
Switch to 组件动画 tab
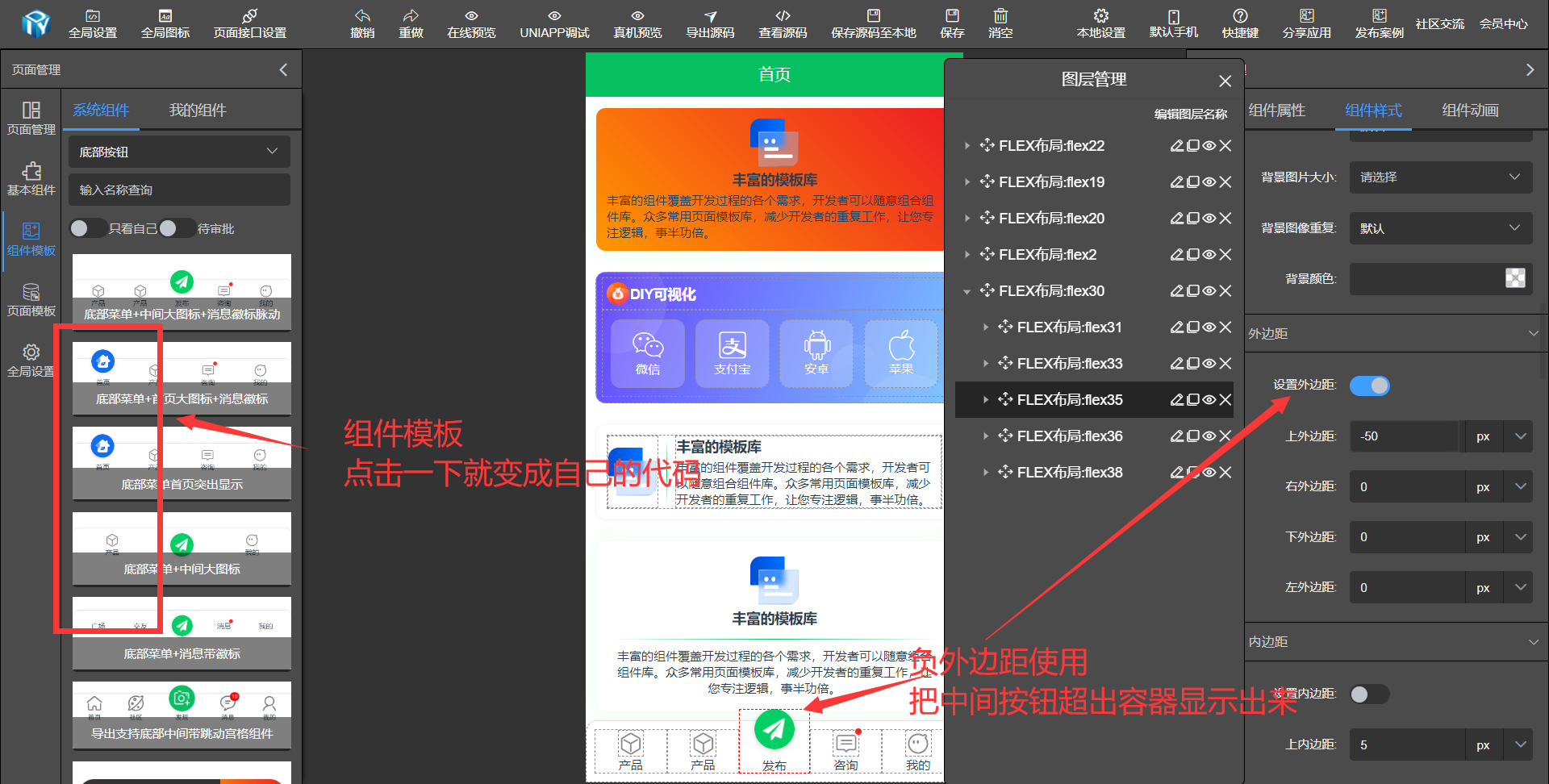tap(1471, 110)
